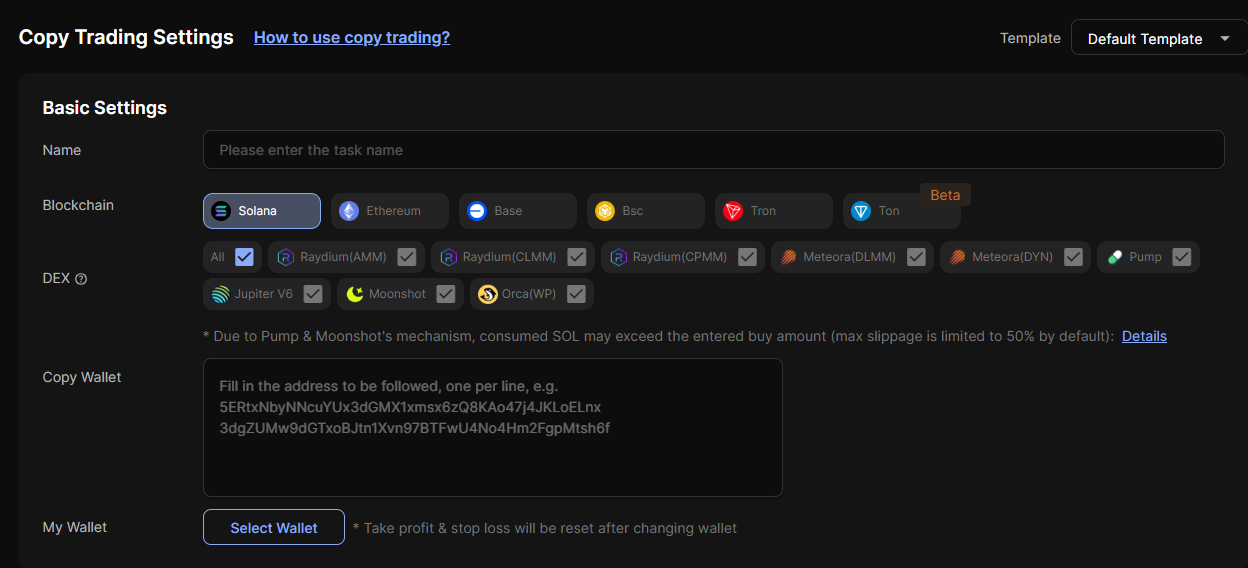Viewport: 1248px width, 568px height.
Task: Click the Meteora(DYN) logo icon
Action: 957,257
